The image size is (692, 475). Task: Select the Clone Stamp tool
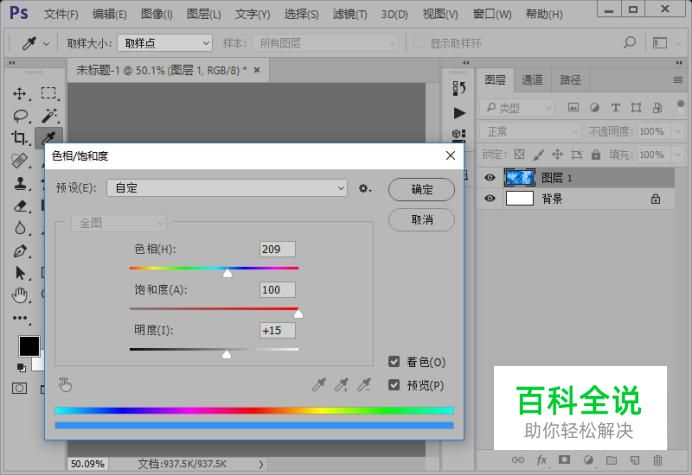(20, 183)
